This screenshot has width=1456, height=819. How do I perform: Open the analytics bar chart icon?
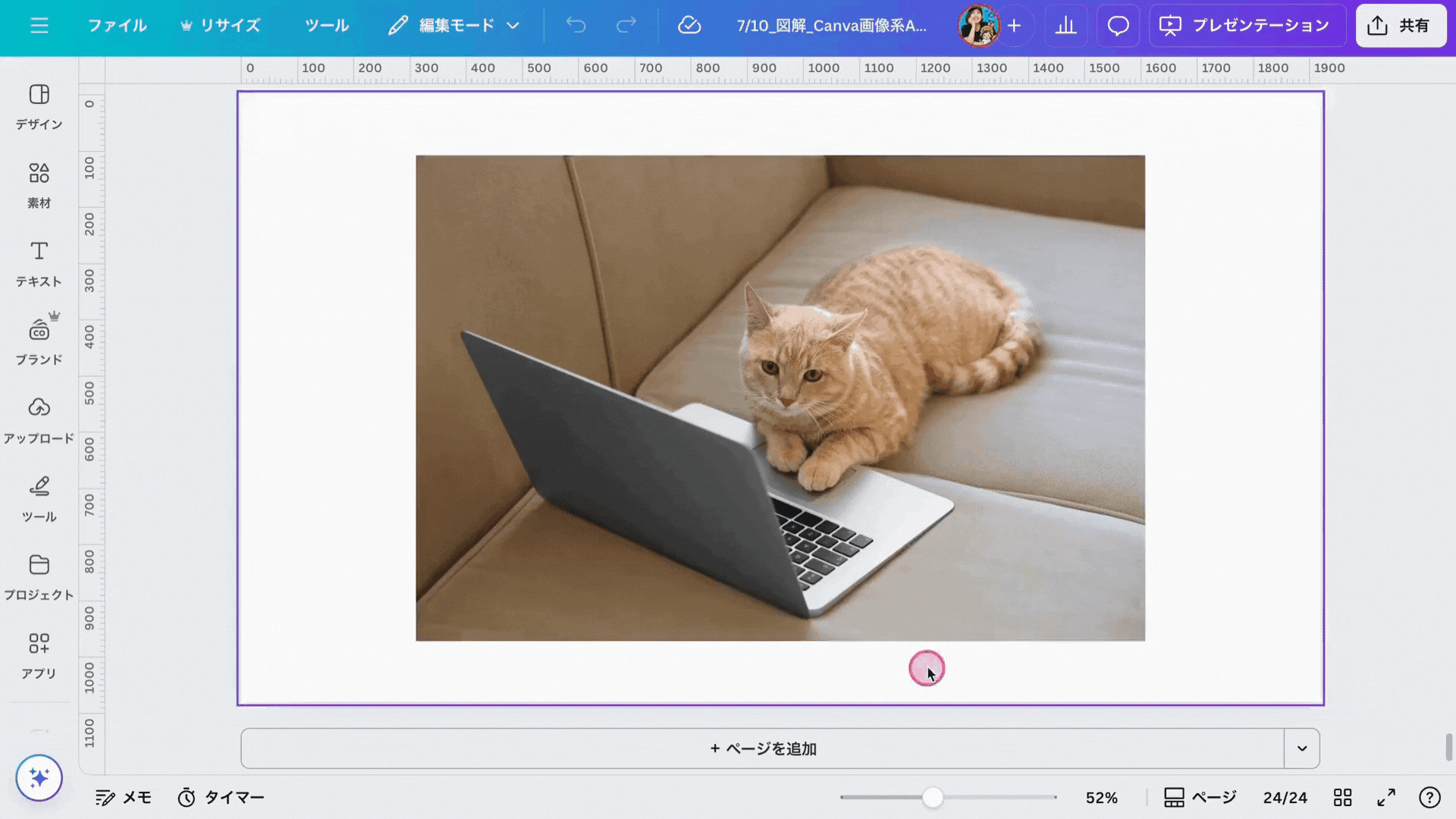click(1065, 26)
